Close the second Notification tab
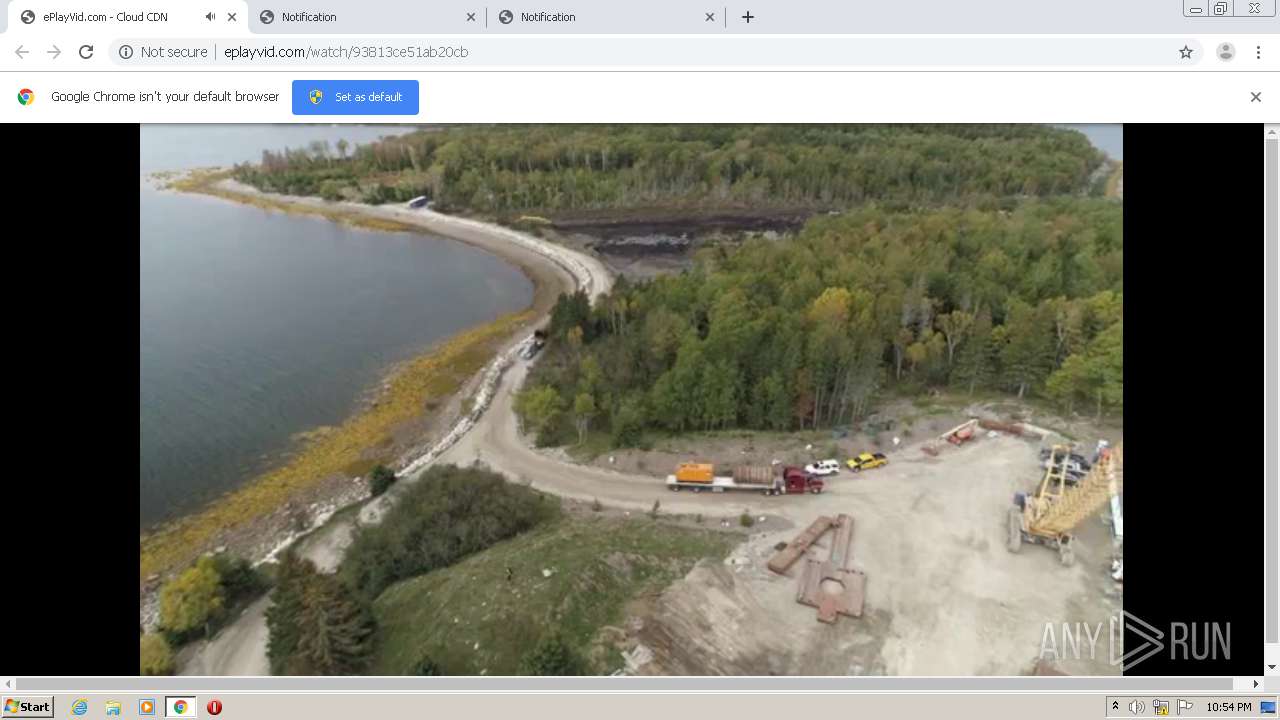Image resolution: width=1280 pixels, height=720 pixels. pos(710,17)
